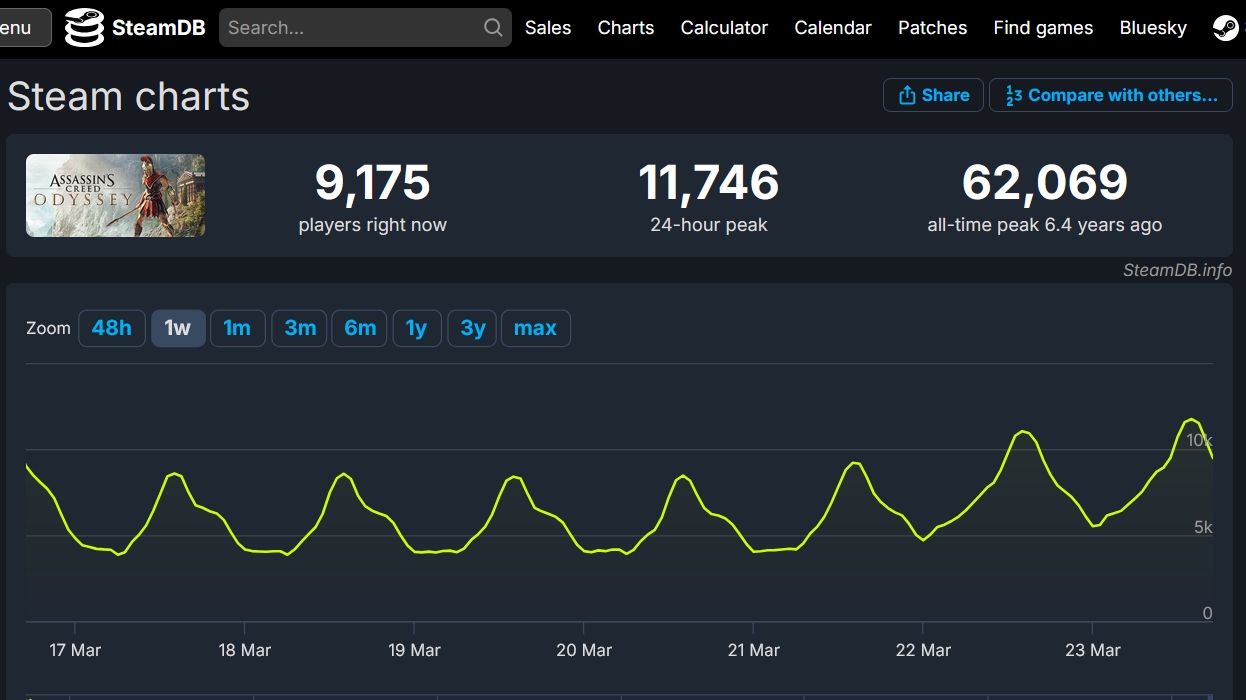Click the all-time peak 6.4 years ago caption
Image resolution: width=1246 pixels, height=700 pixels.
1045,225
